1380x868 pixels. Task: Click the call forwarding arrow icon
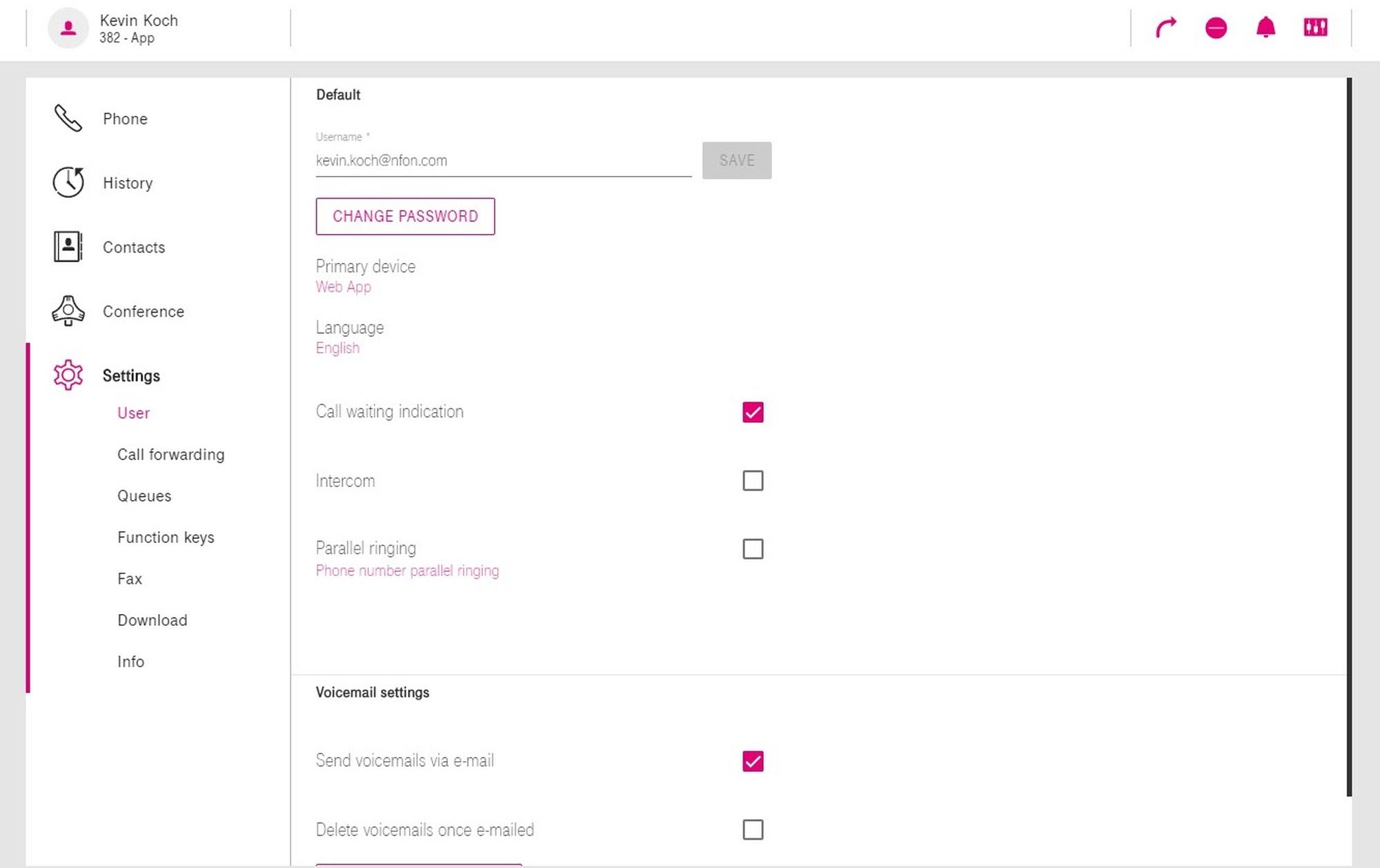pos(1165,28)
